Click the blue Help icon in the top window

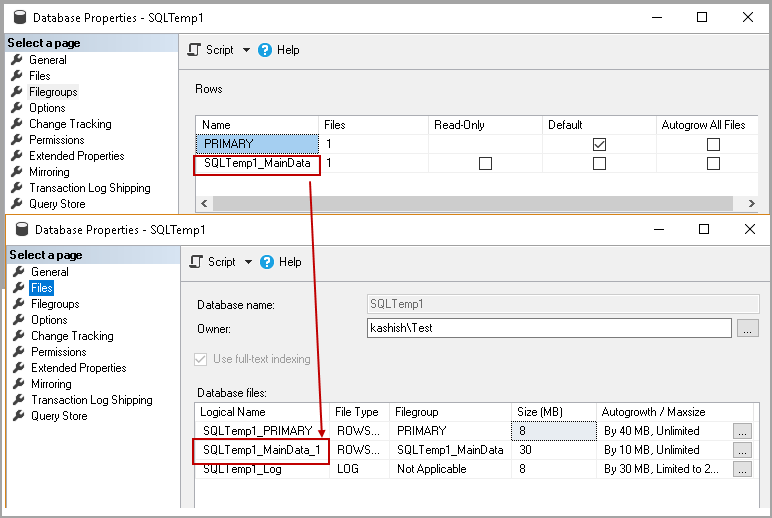[265, 50]
